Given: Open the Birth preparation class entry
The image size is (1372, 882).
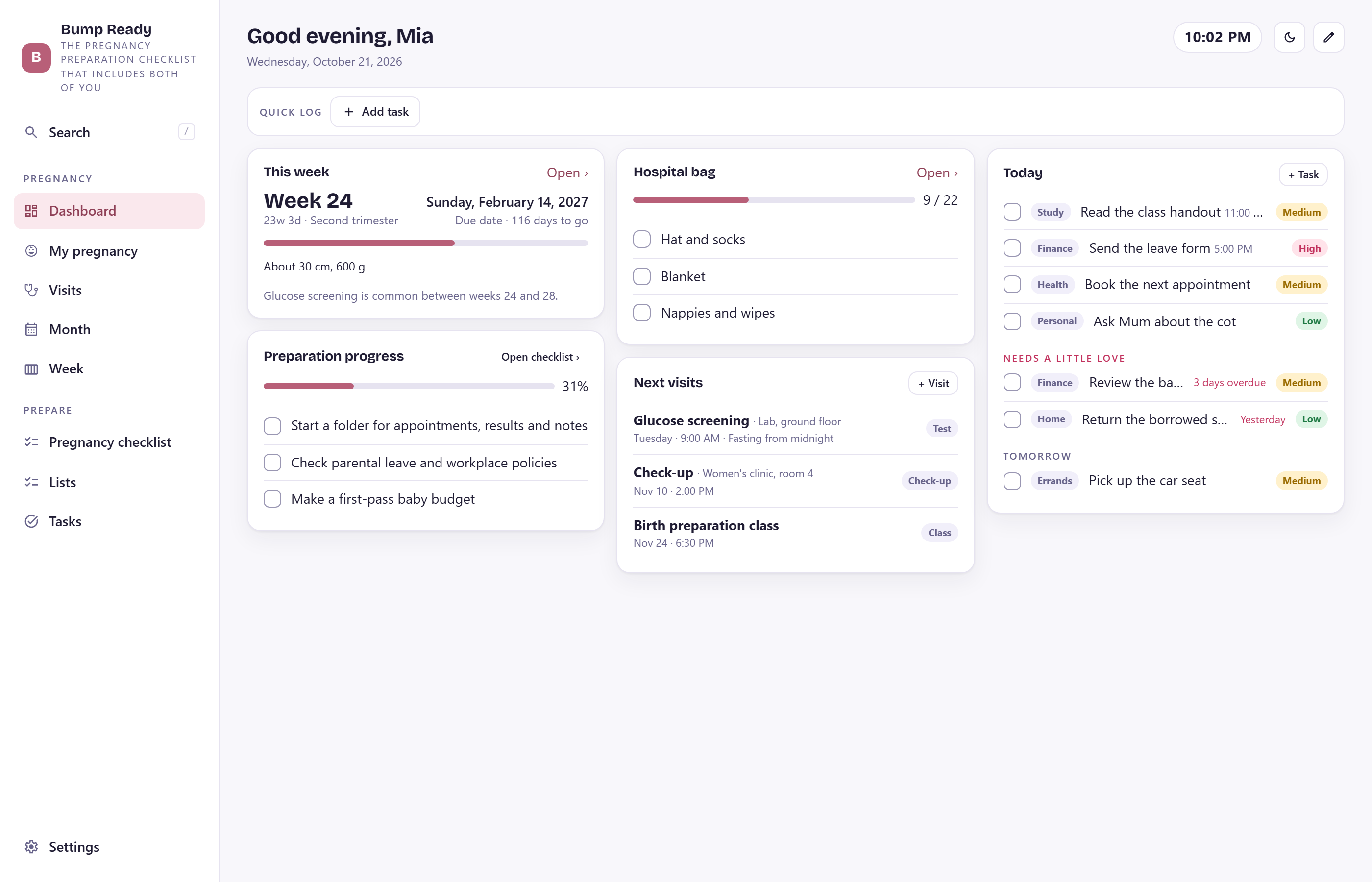Looking at the screenshot, I should pyautogui.click(x=795, y=533).
